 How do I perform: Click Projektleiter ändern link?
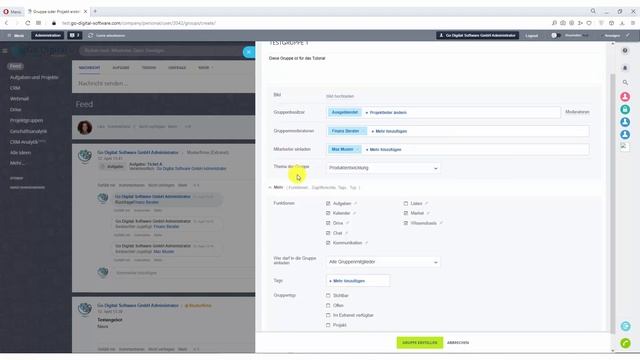tap(386, 112)
